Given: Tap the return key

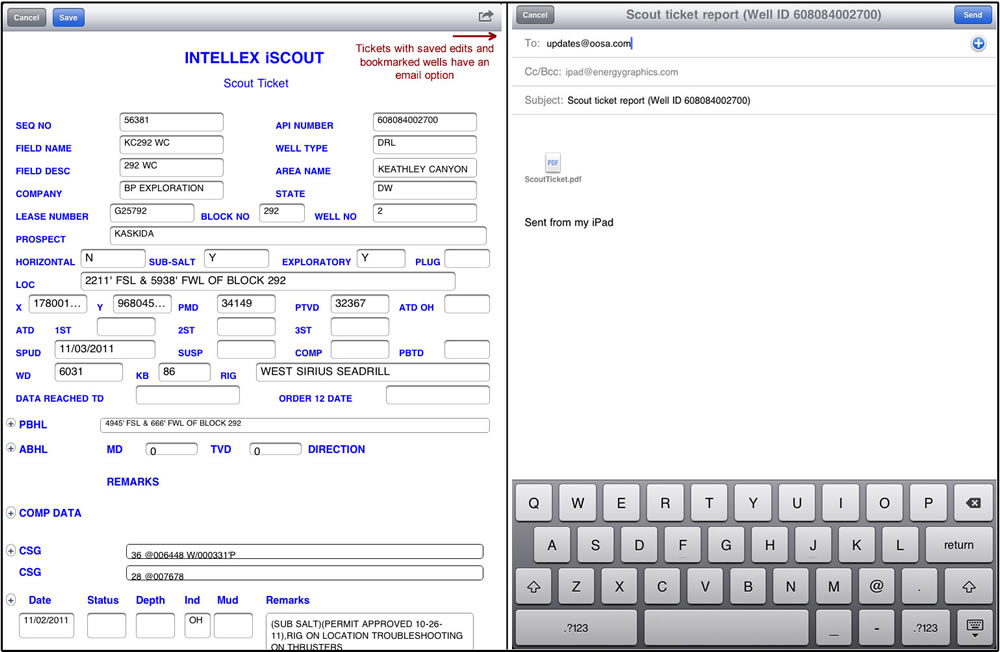Looking at the screenshot, I should 959,545.
